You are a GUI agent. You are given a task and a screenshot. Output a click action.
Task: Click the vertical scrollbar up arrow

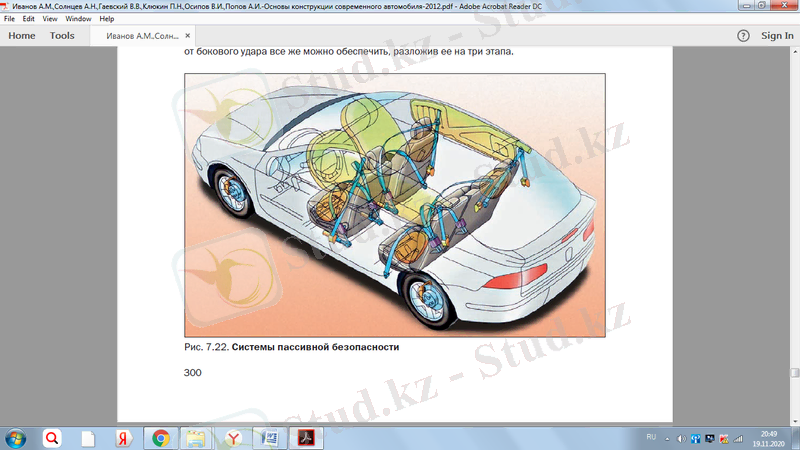pos(795,52)
